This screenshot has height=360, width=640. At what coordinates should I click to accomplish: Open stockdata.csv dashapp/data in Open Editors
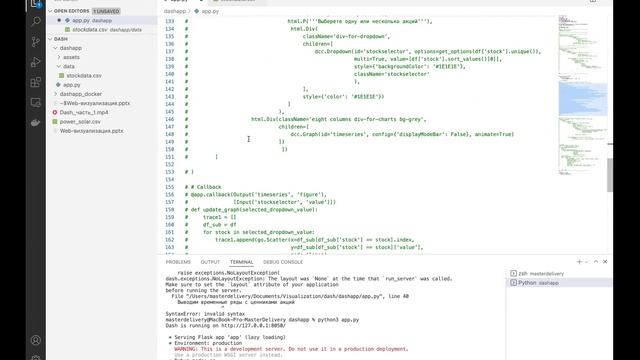[102, 30]
